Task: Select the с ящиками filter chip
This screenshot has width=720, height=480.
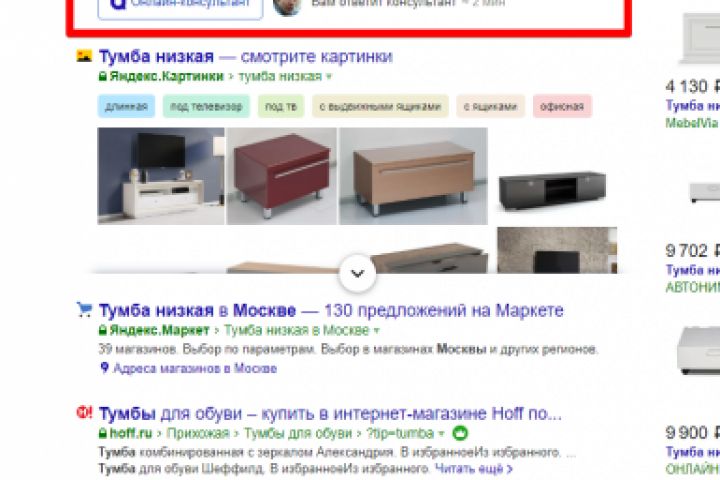Action: [490, 107]
